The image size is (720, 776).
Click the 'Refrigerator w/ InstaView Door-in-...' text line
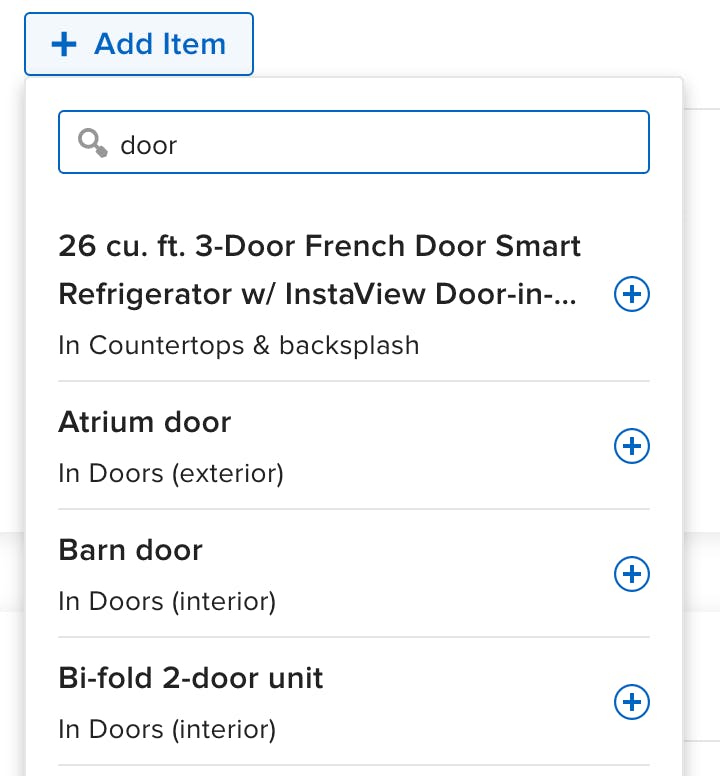click(318, 294)
